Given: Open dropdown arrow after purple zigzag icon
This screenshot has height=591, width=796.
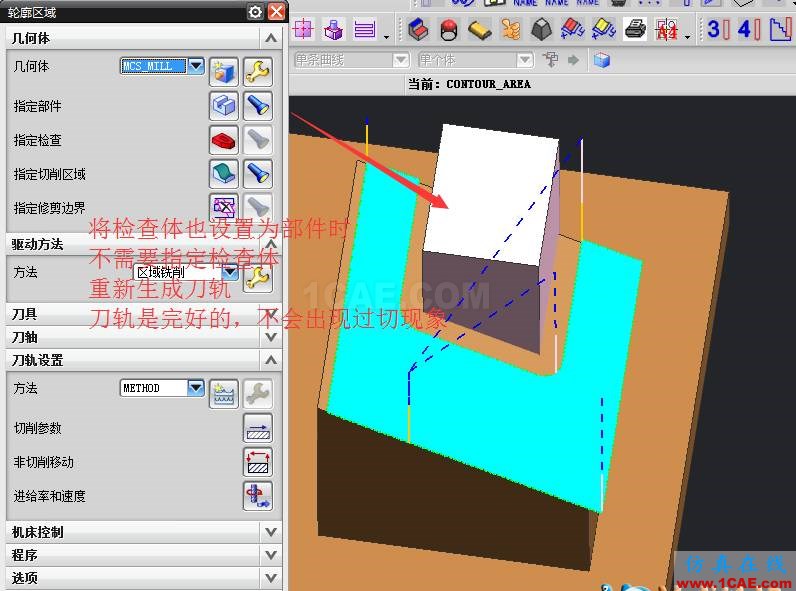Looking at the screenshot, I should (x=386, y=37).
